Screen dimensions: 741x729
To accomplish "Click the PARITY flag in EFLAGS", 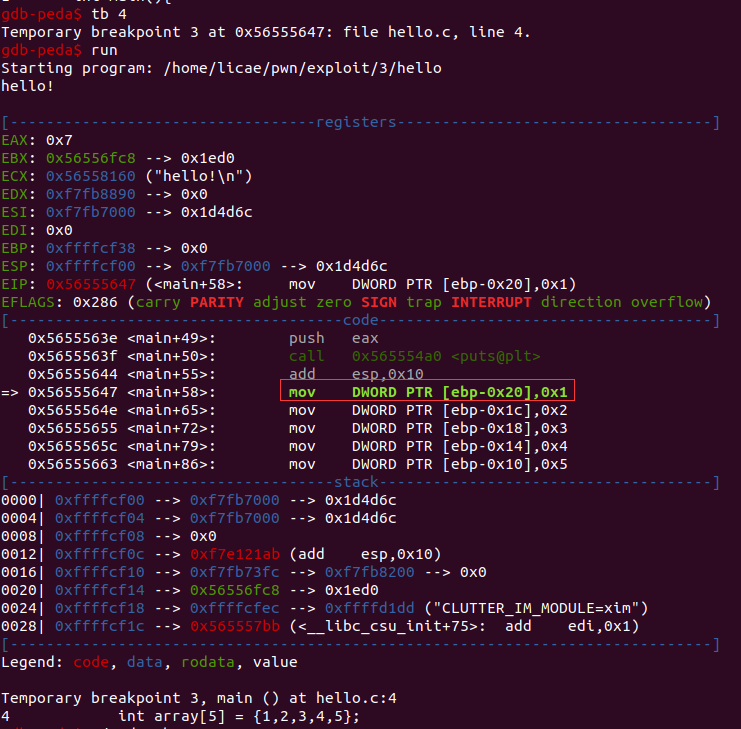I will click(x=217, y=302).
